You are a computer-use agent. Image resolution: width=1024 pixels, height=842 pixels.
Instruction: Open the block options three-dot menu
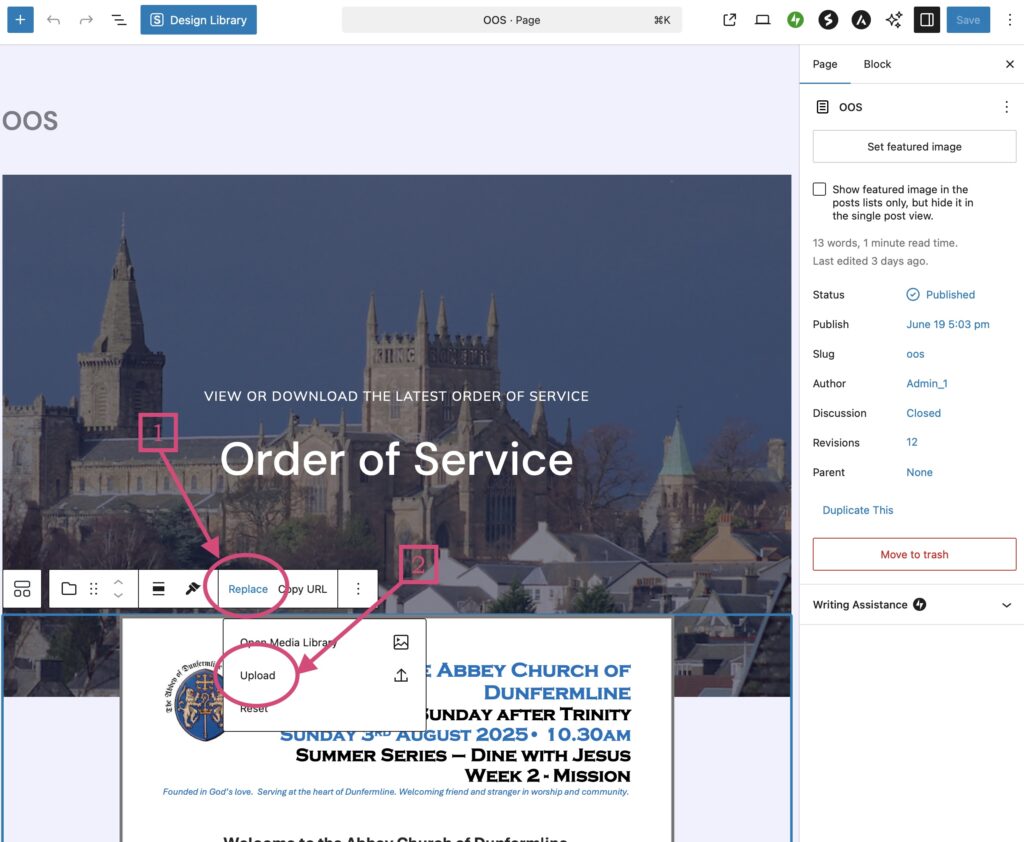coord(358,589)
